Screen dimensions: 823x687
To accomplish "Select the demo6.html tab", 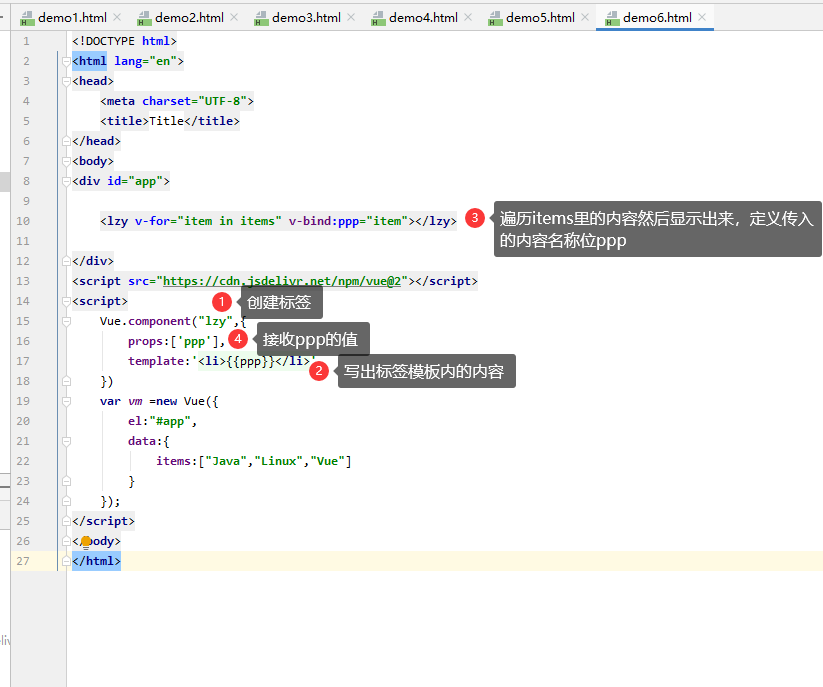I will (x=657, y=18).
